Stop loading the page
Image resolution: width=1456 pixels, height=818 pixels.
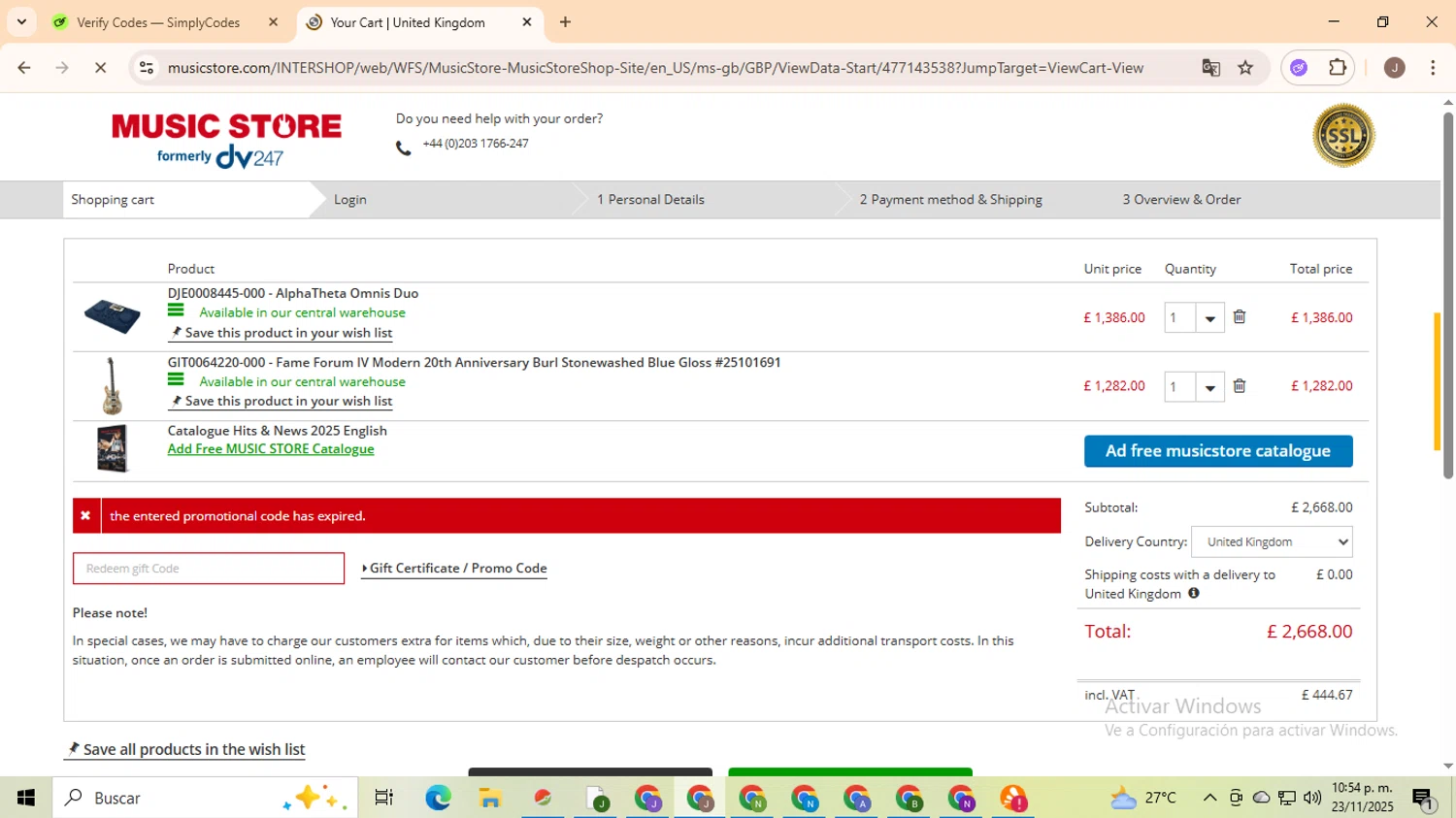click(x=100, y=68)
